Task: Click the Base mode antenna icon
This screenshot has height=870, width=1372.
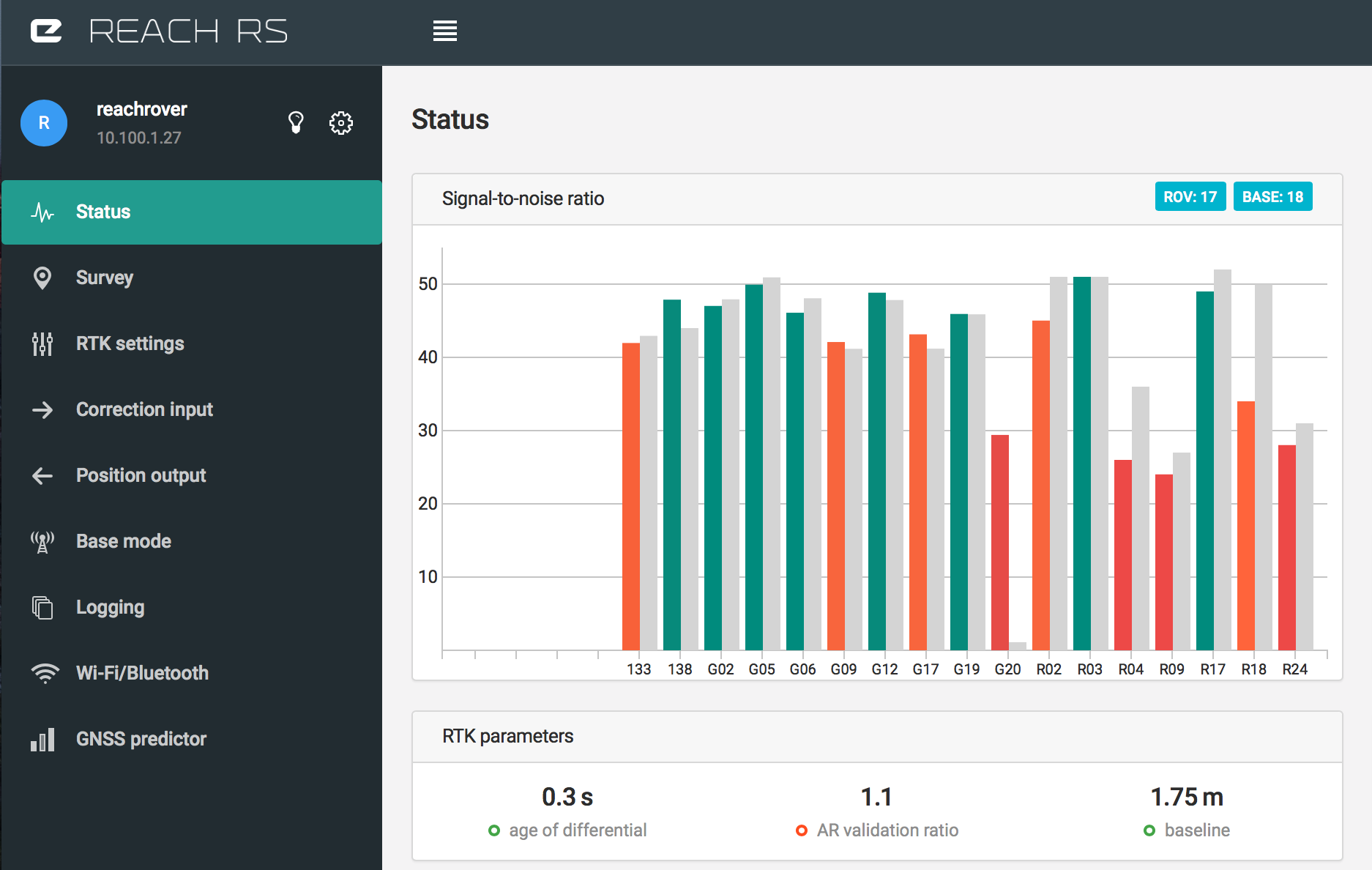Action: coord(42,541)
